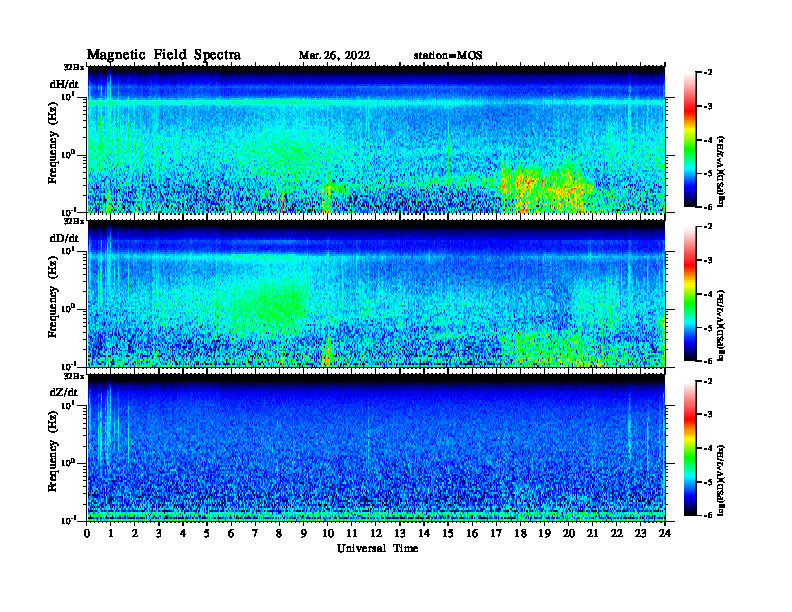Click hour tick label "18" on time axis
792x612 pixels.
(520, 533)
